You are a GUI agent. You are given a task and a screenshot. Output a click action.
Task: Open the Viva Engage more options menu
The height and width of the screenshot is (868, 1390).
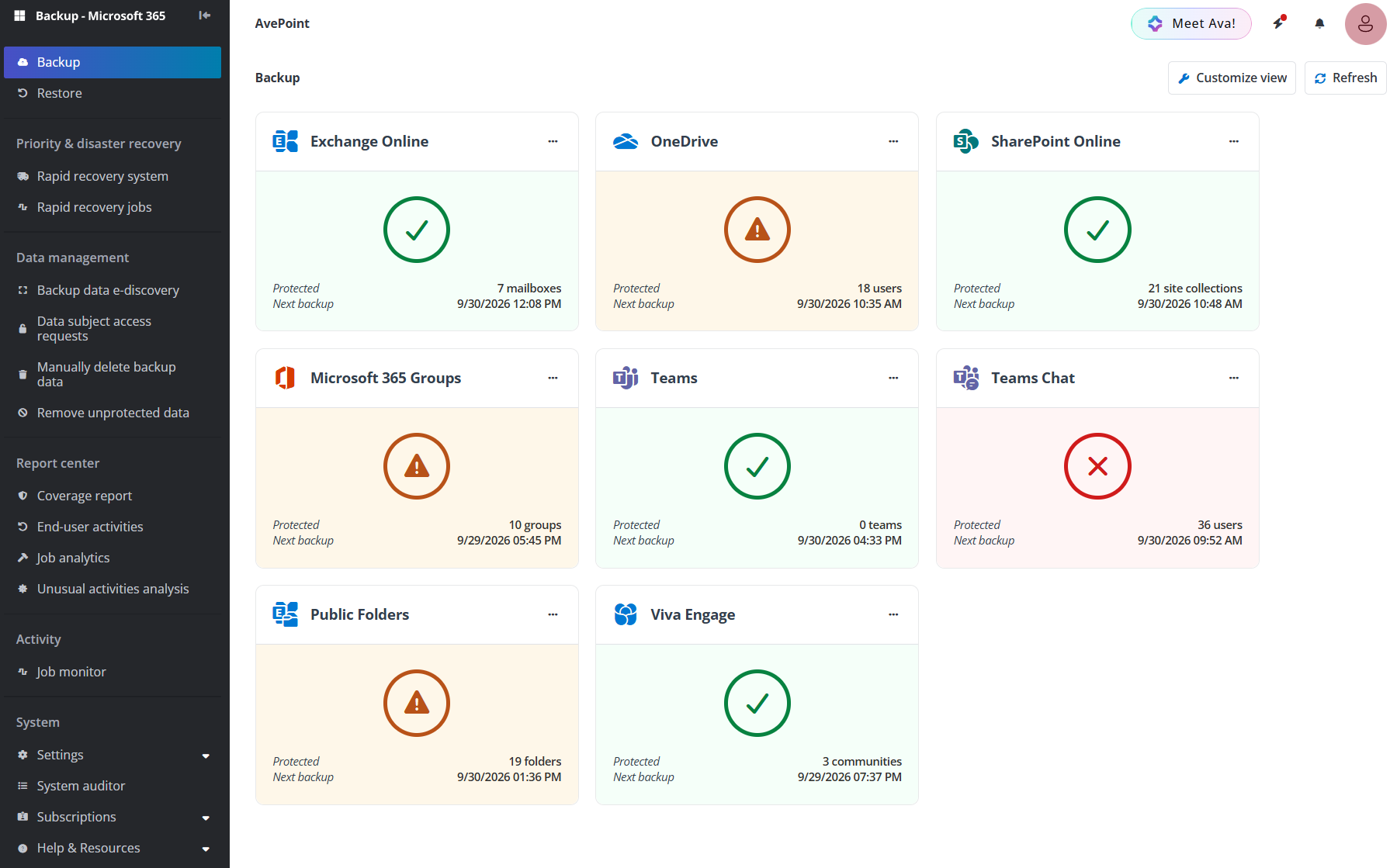(893, 614)
